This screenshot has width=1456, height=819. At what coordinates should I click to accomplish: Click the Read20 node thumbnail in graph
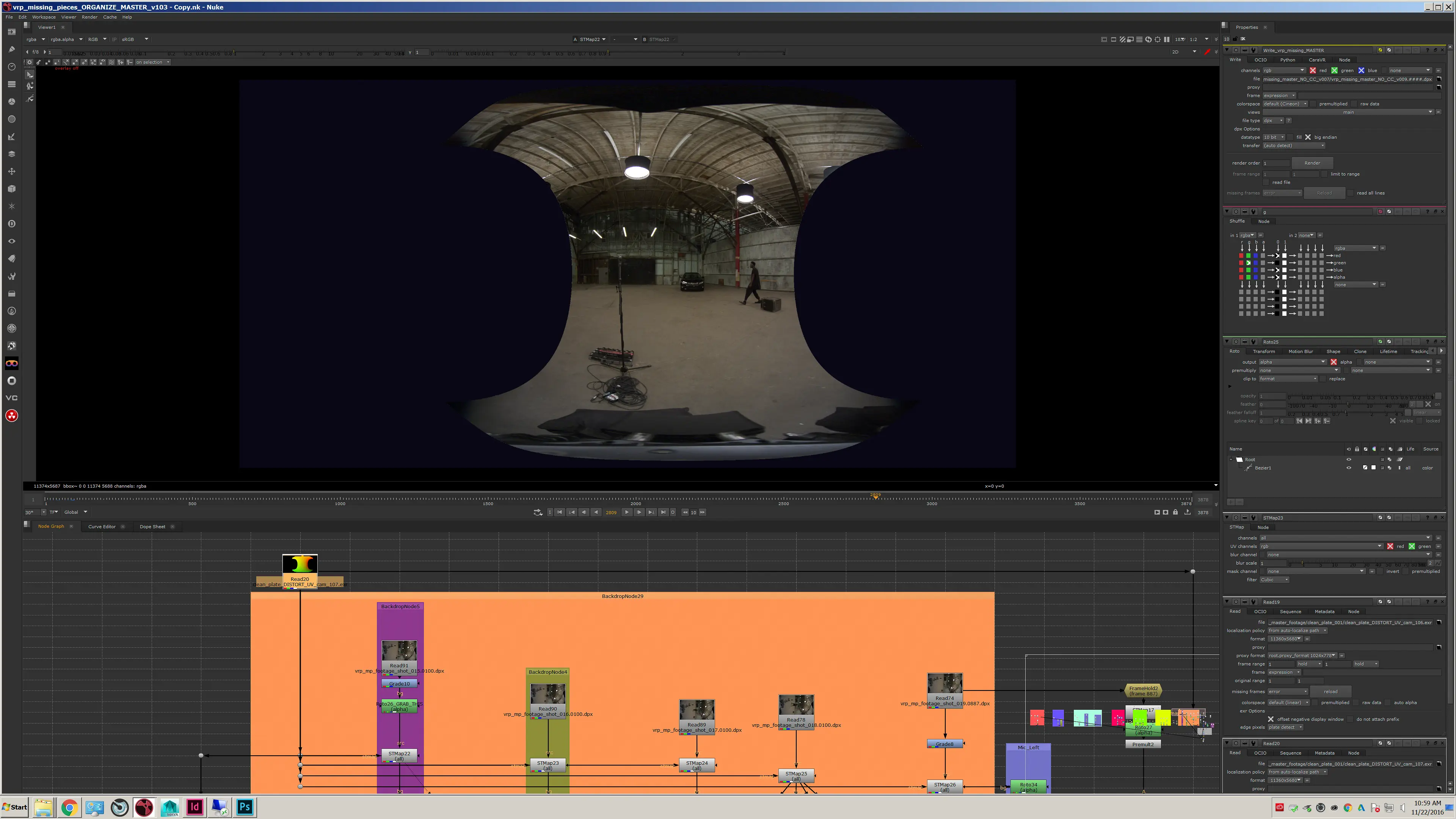[300, 564]
